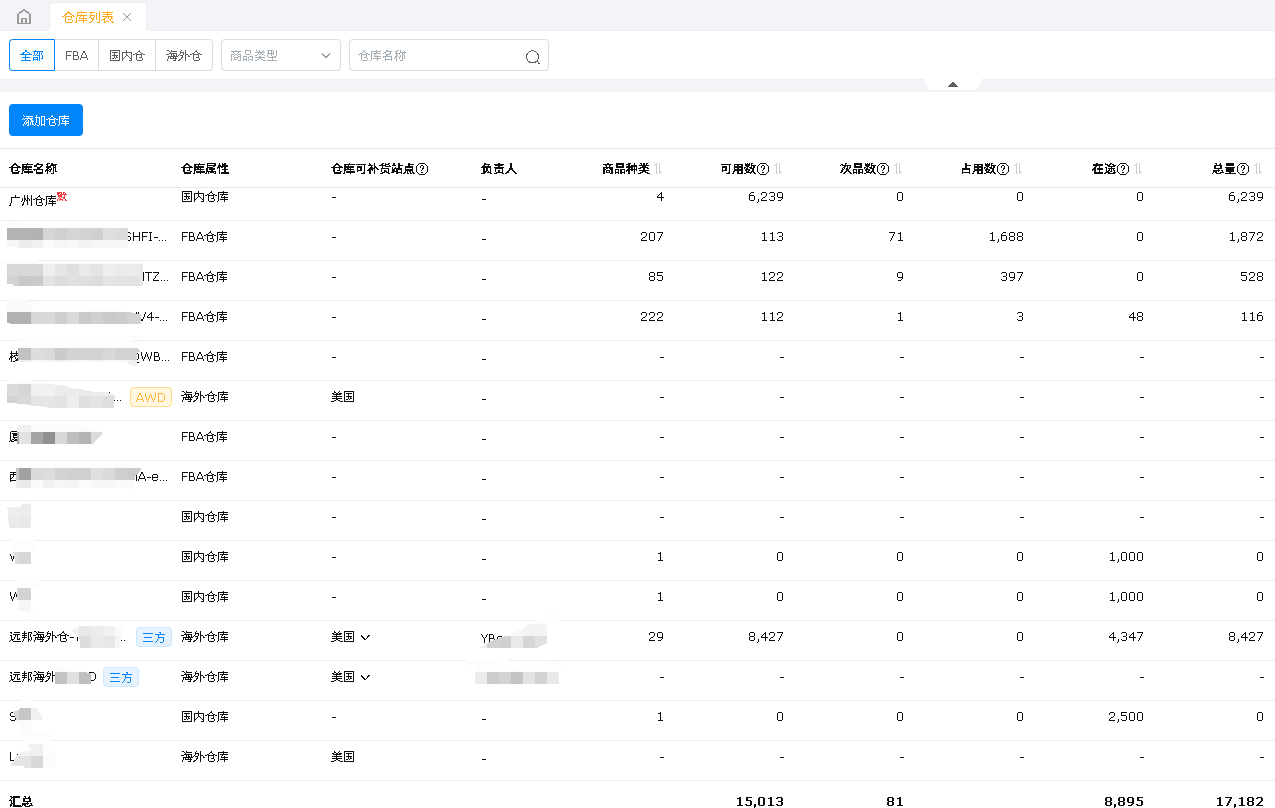Select the FBA filter option
This screenshot has width=1275, height=808.
77,56
